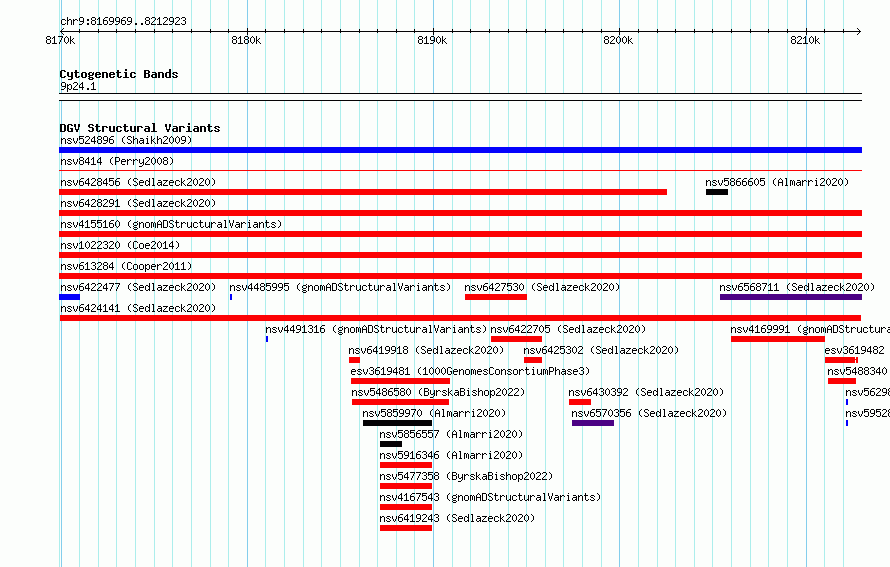Click nsv6428456 (Sedlazeck2020) label

coord(138,182)
